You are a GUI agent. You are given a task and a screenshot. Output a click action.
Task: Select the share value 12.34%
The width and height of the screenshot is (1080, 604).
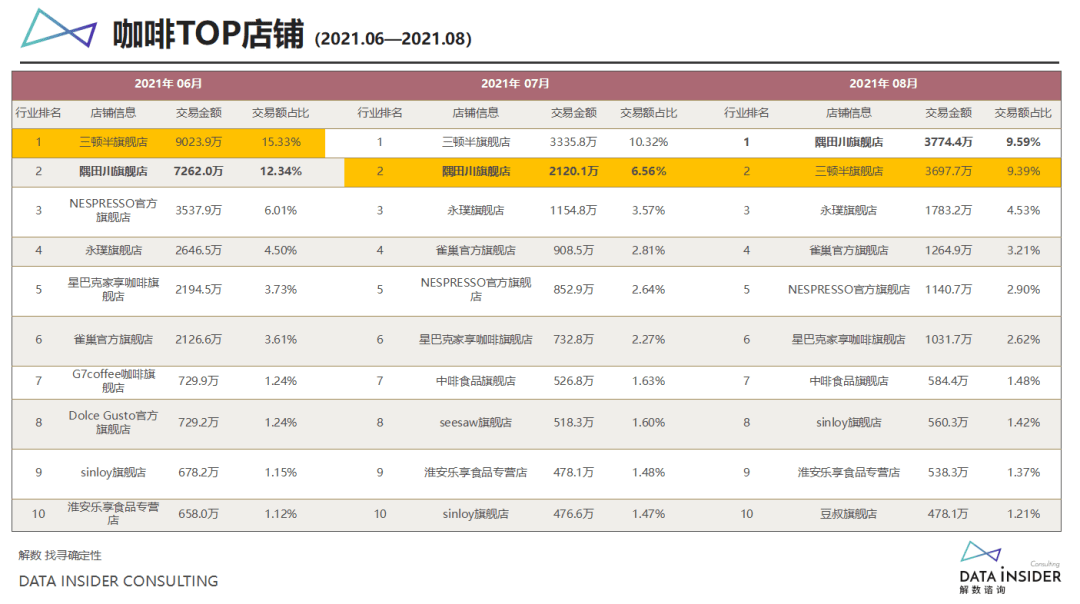pyautogui.click(x=281, y=171)
